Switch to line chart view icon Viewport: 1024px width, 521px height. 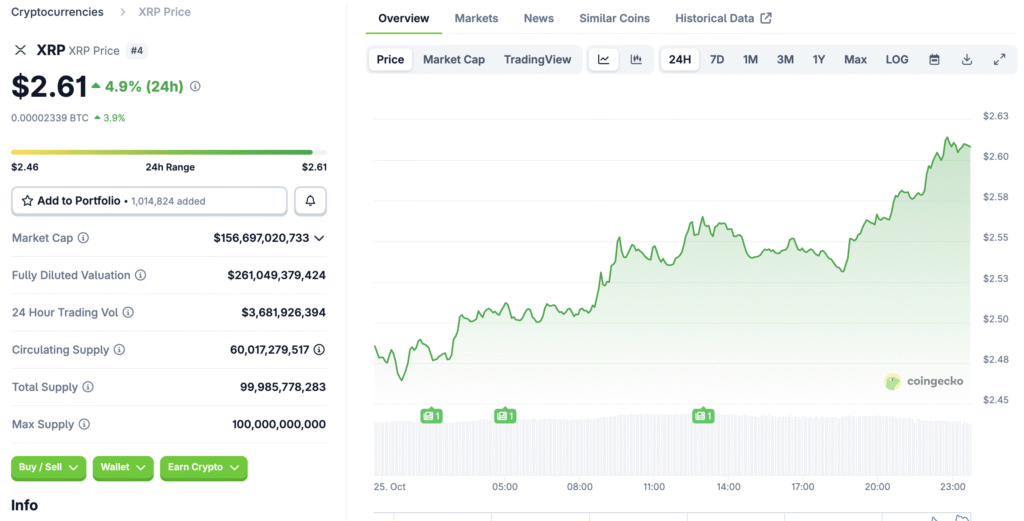pyautogui.click(x=604, y=60)
